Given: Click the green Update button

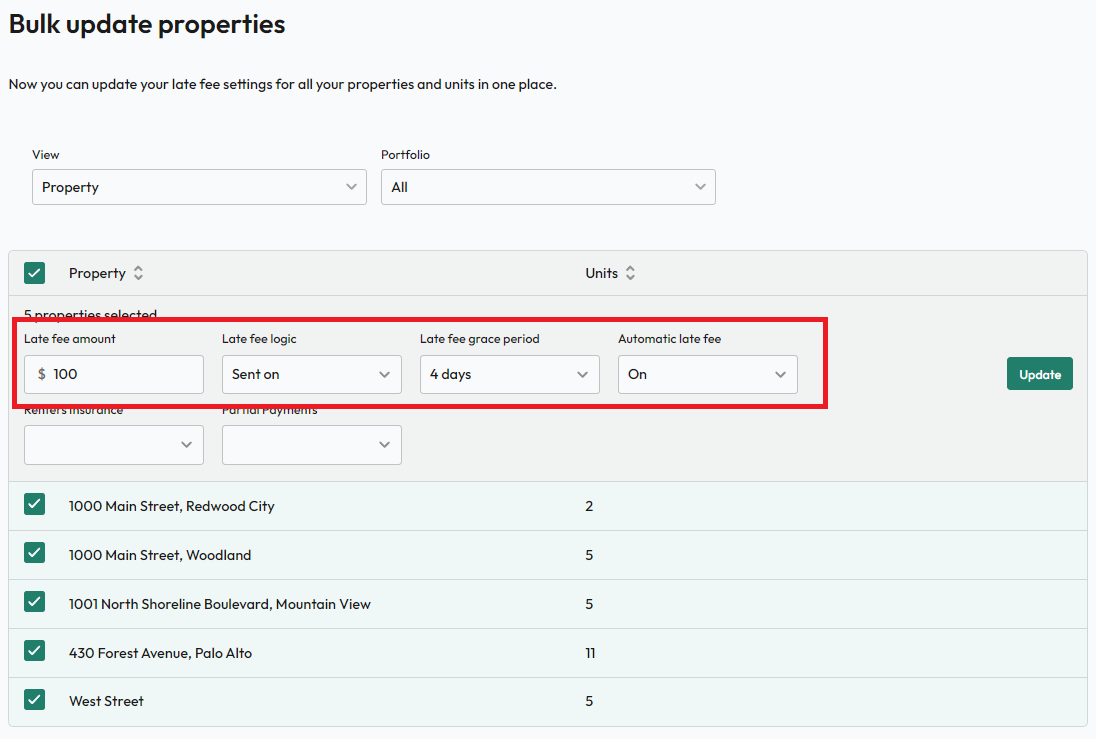Looking at the screenshot, I should pyautogui.click(x=1039, y=374).
